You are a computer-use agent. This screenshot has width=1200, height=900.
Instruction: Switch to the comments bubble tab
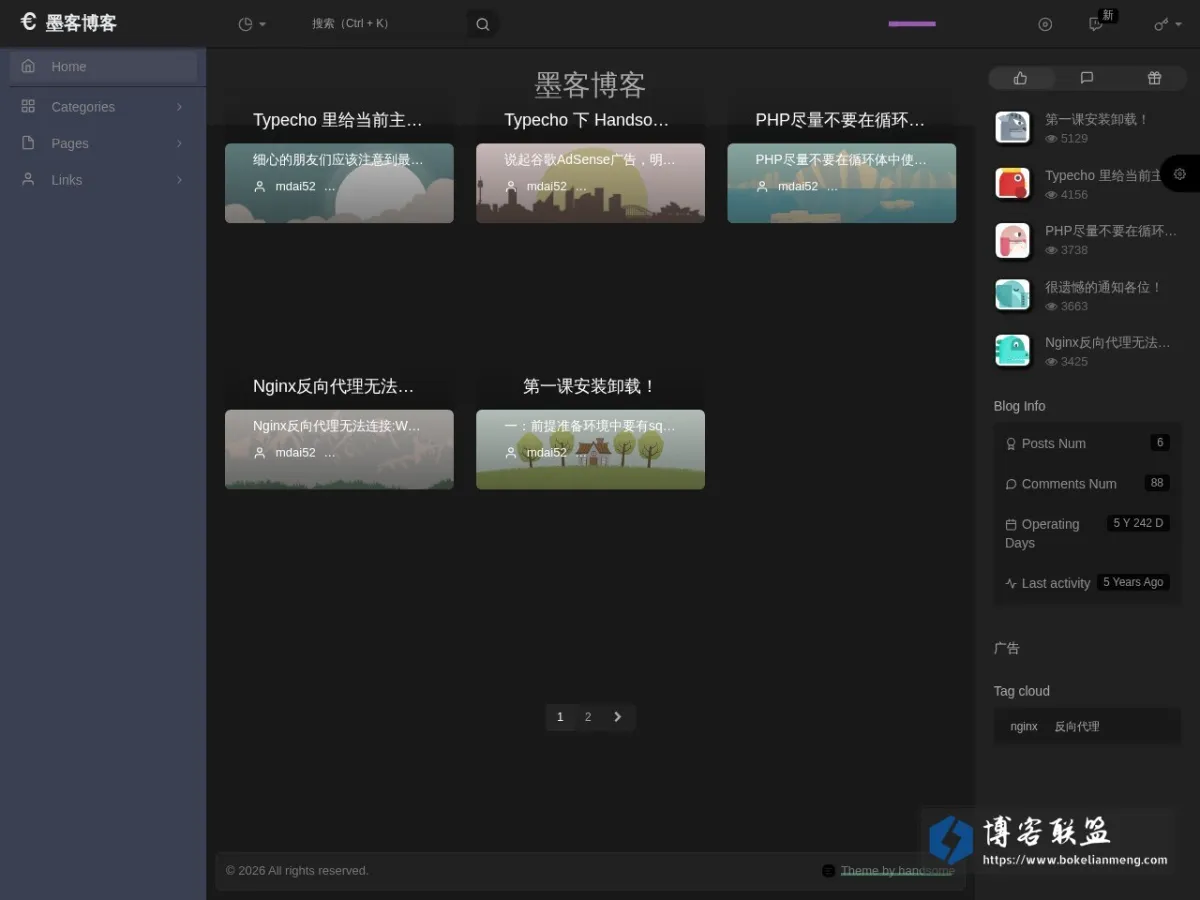click(x=1087, y=78)
